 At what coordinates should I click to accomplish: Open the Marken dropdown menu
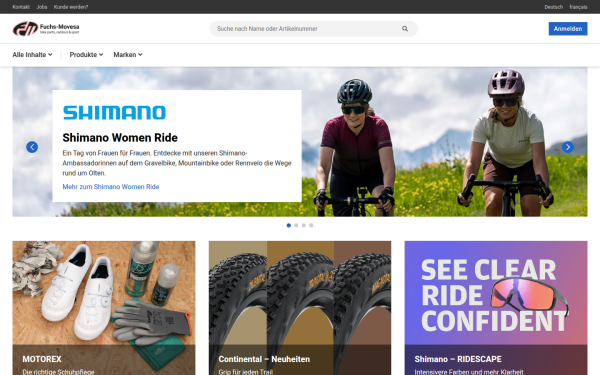click(x=128, y=55)
